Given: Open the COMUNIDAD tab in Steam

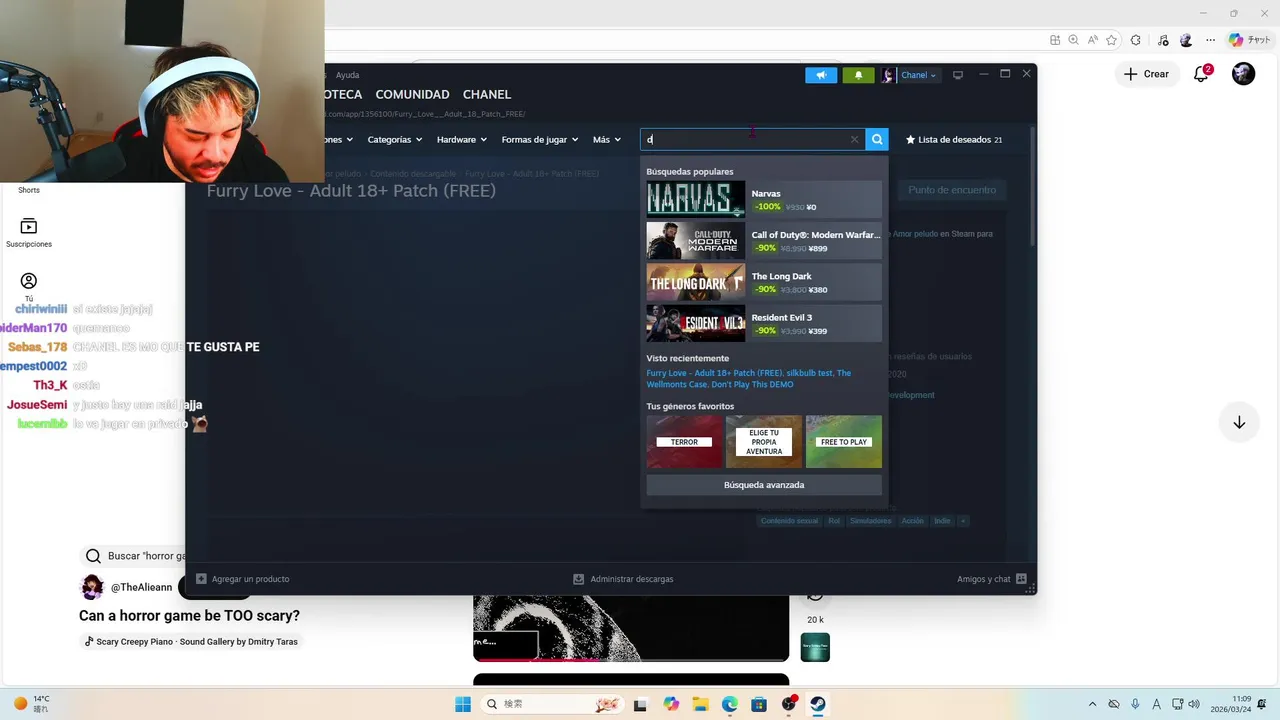Looking at the screenshot, I should click(412, 94).
